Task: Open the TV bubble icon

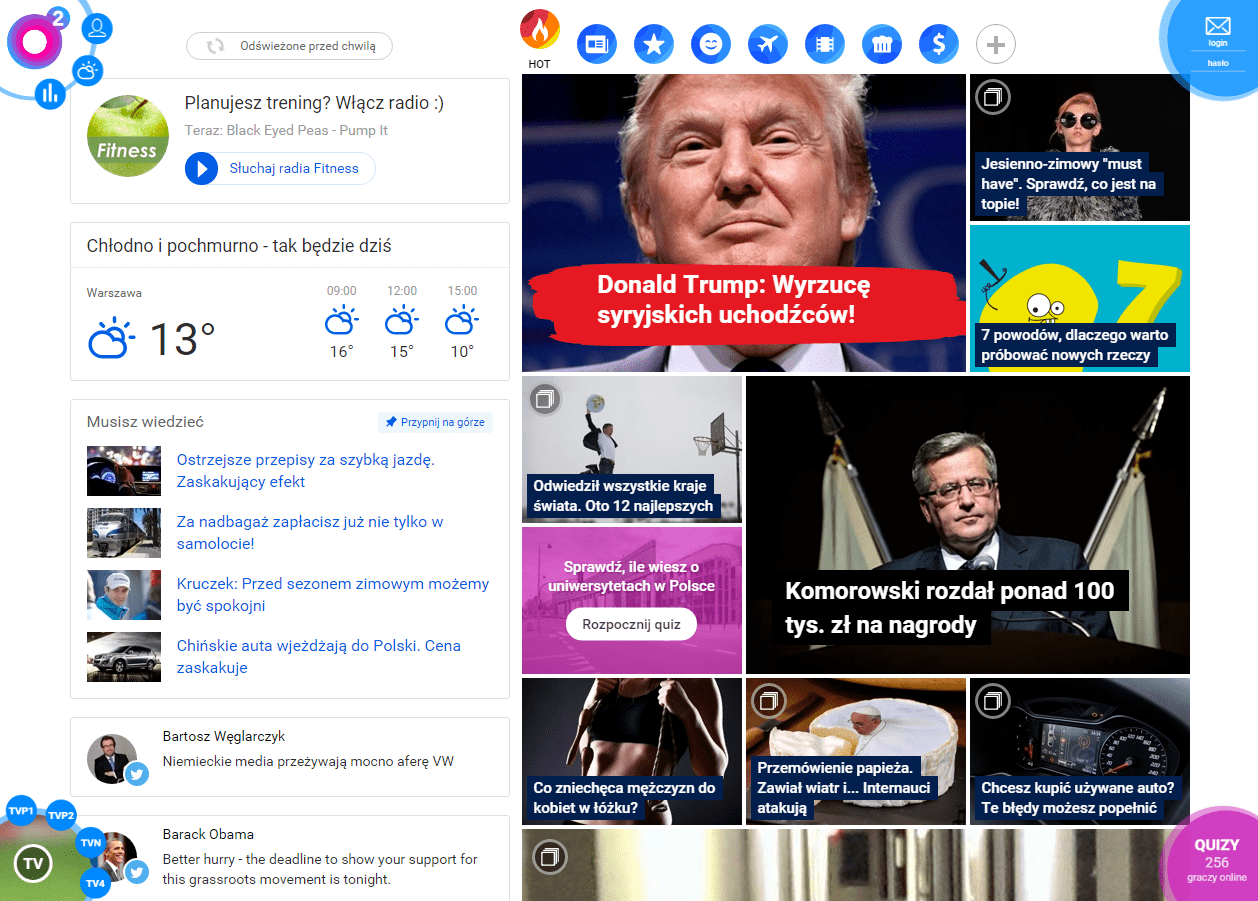Action: click(33, 863)
